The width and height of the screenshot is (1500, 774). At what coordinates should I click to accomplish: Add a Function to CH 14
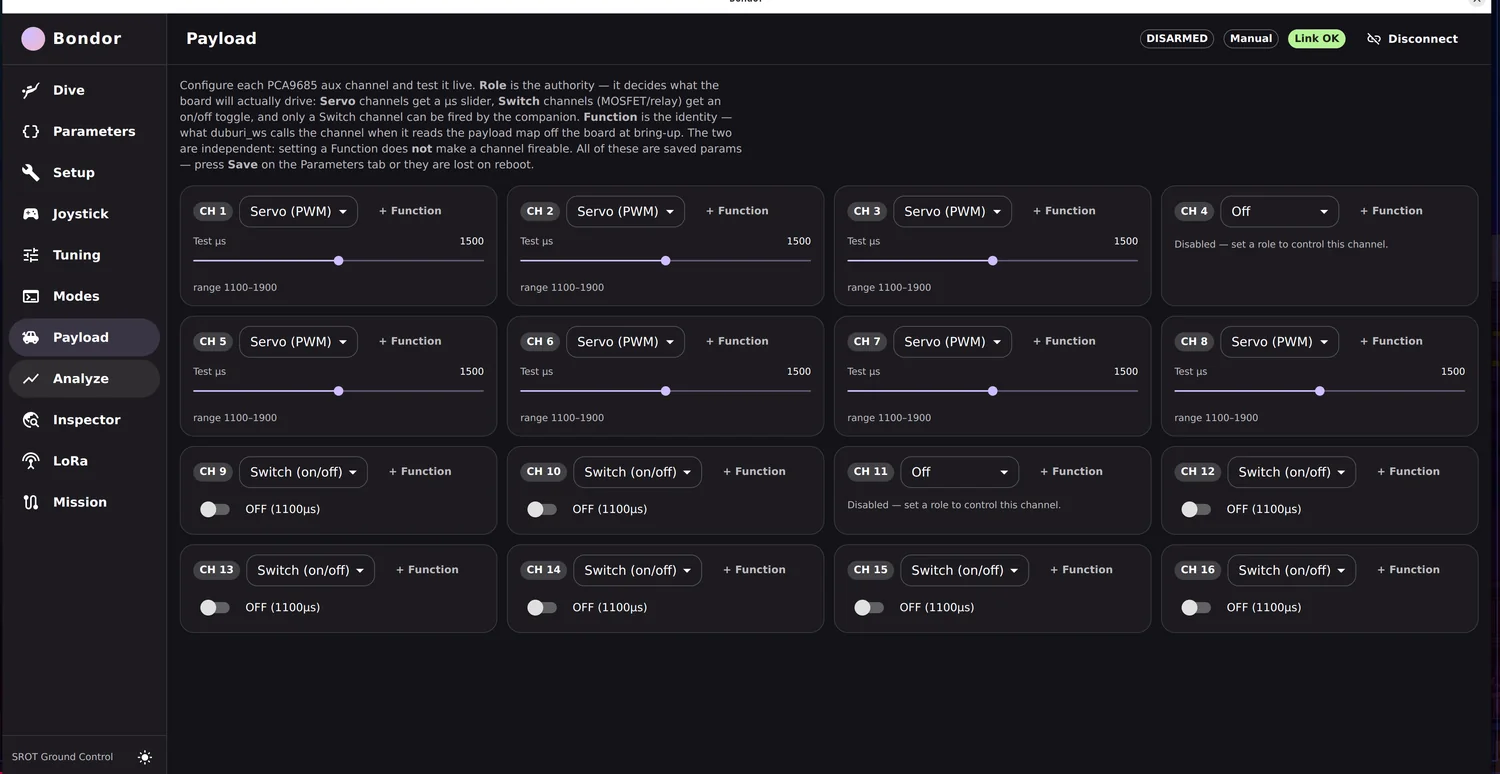[x=754, y=570]
